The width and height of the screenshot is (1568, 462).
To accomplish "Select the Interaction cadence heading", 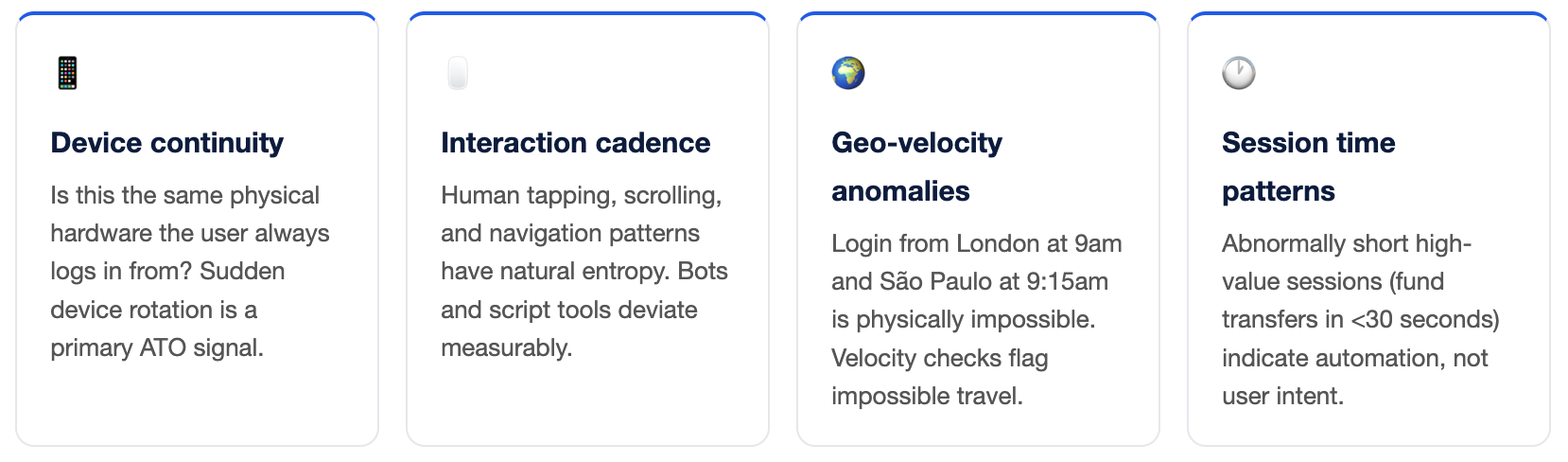I will pos(575,143).
